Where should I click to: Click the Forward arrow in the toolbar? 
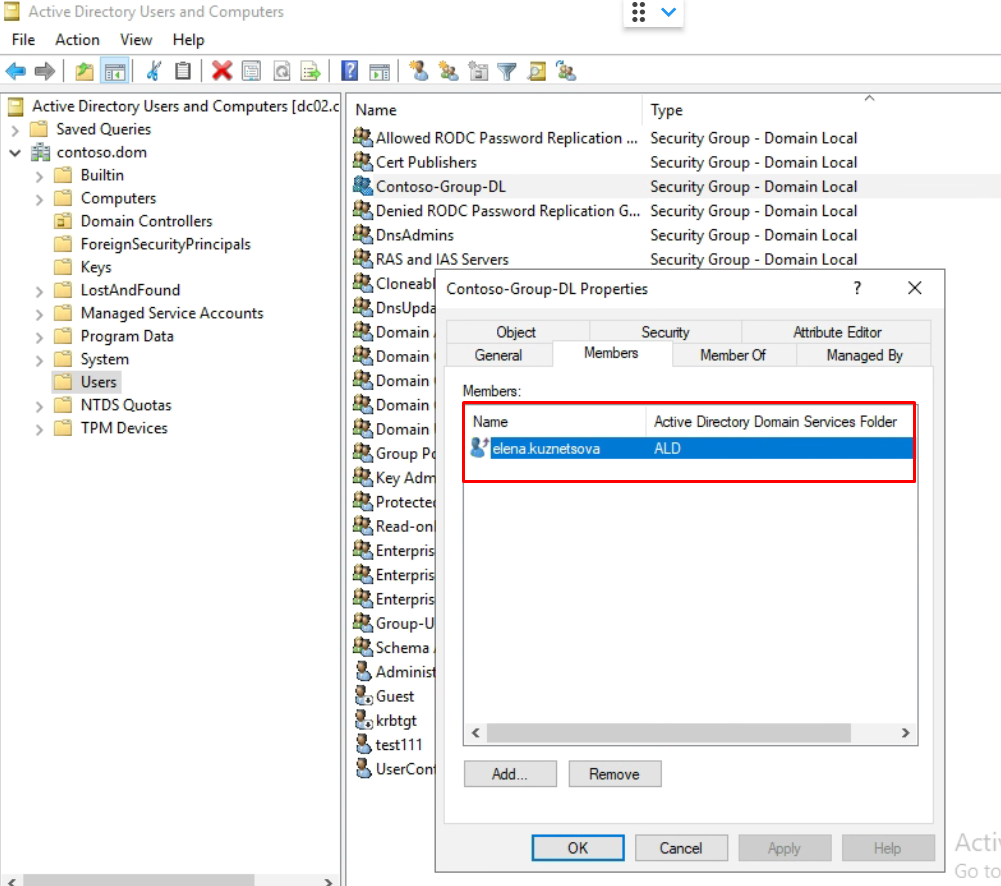point(45,71)
